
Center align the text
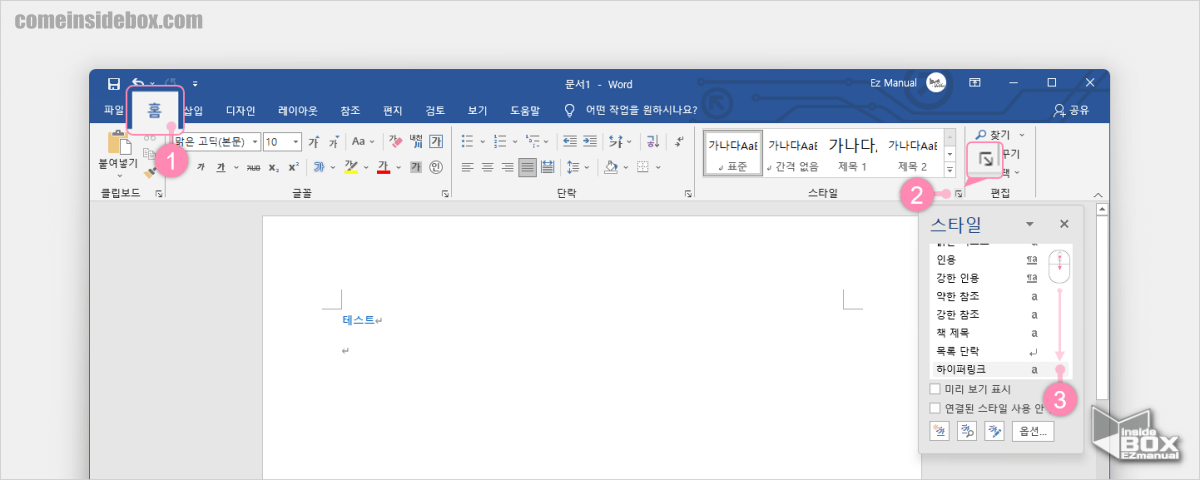(x=488, y=167)
